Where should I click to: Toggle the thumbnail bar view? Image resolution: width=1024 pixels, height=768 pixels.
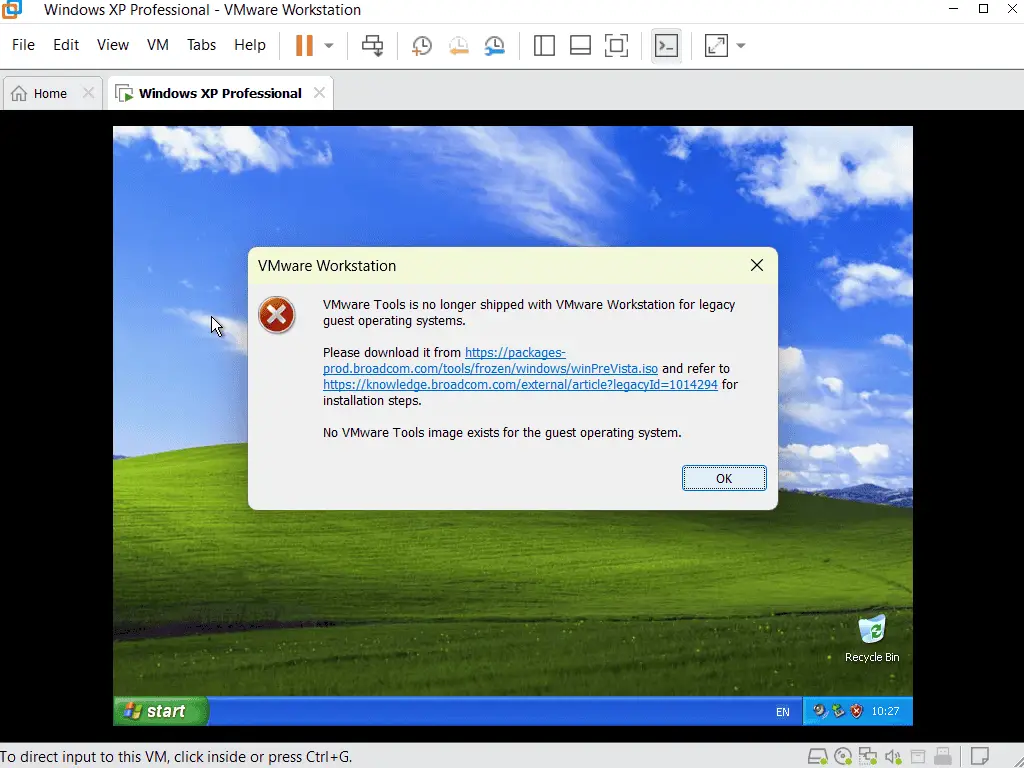coord(580,46)
